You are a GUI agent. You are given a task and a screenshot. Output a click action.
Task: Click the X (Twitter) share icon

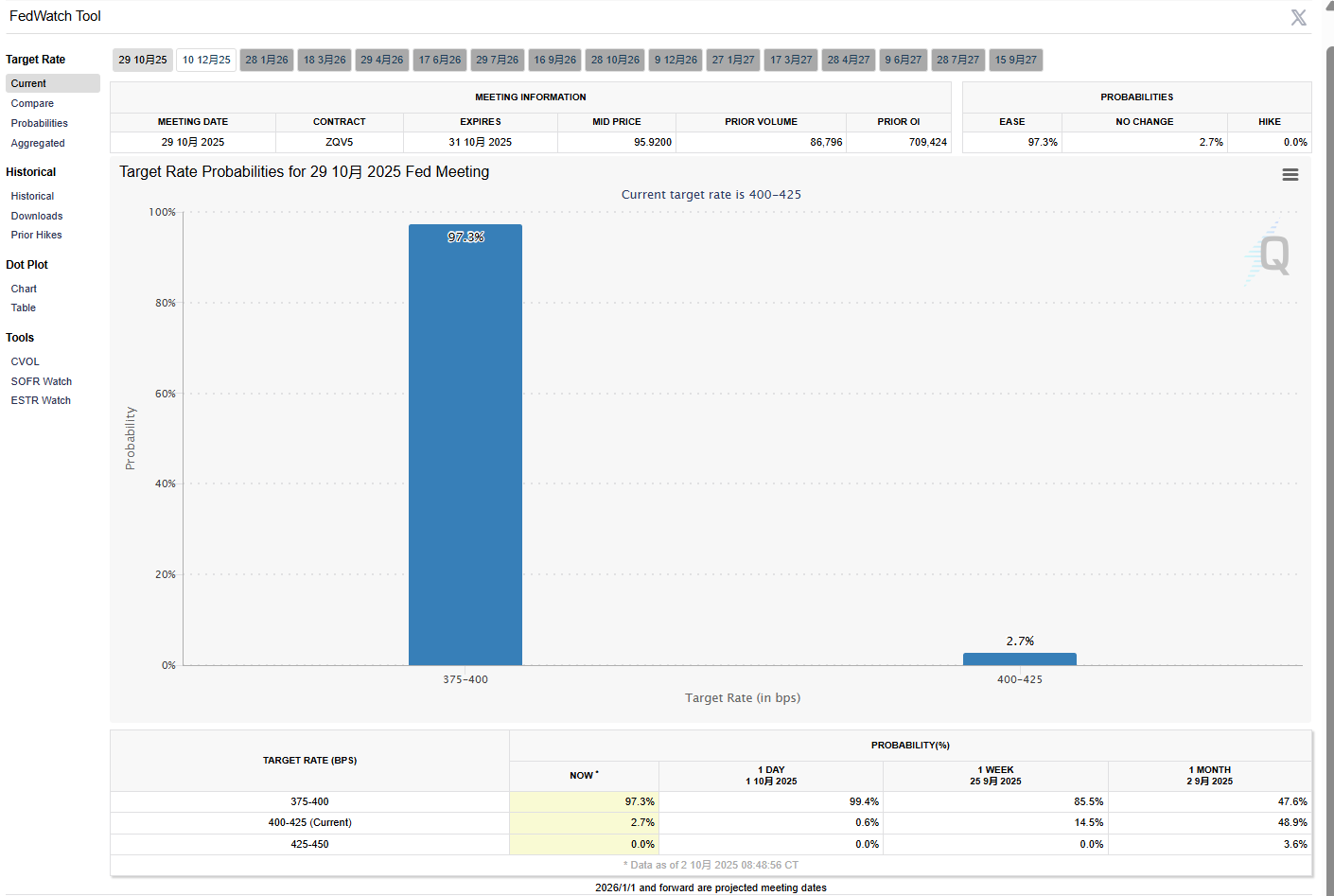(x=1298, y=17)
